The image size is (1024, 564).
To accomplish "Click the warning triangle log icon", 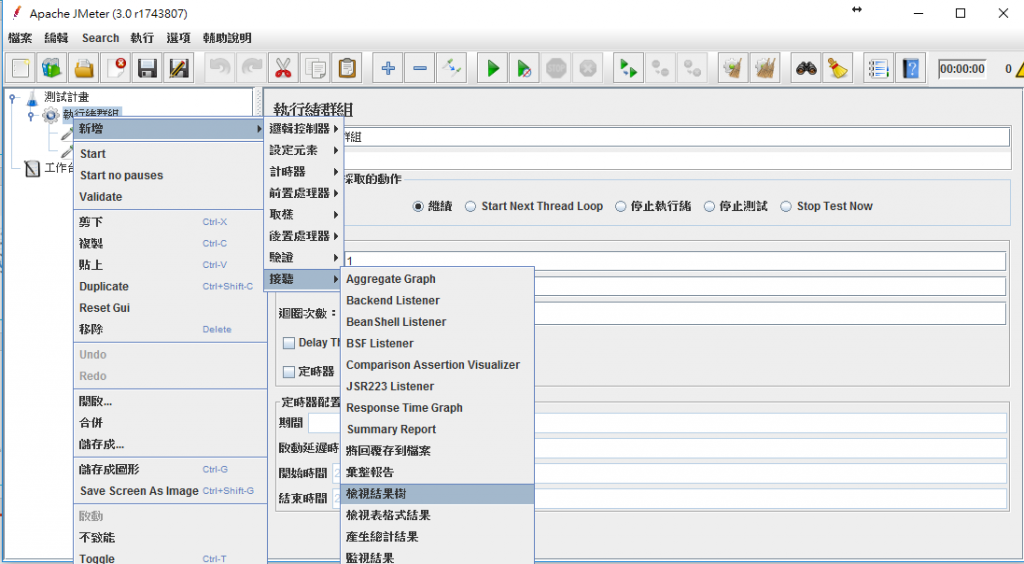I will click(x=1019, y=69).
